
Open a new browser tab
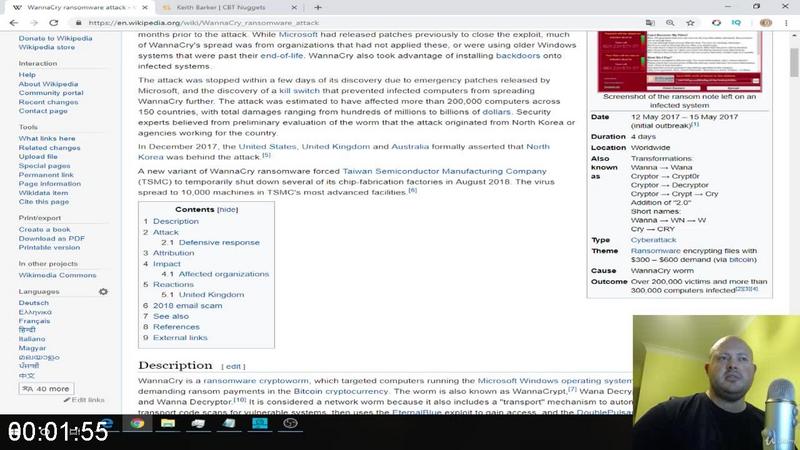[318, 8]
